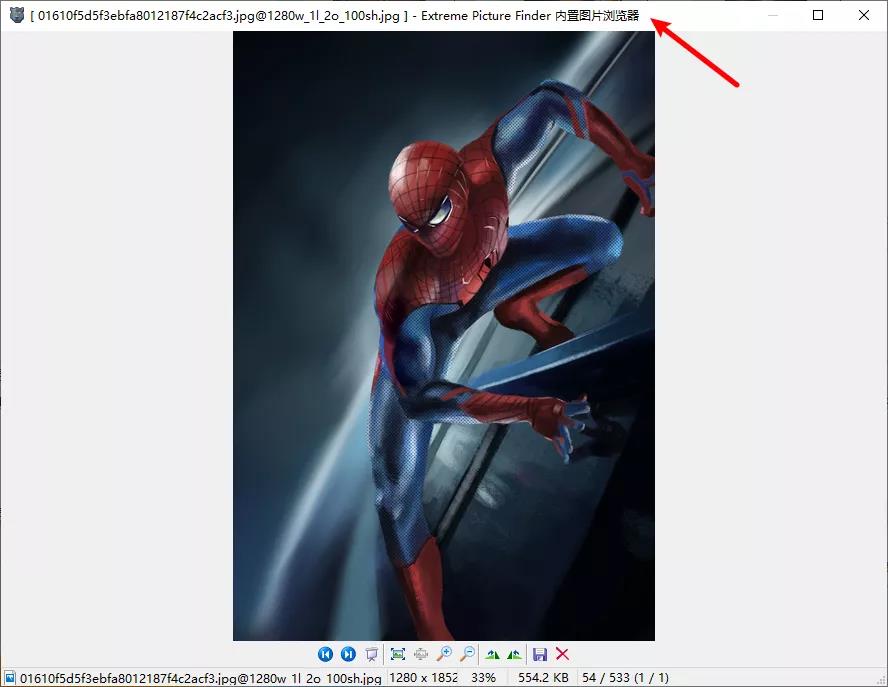Screen dimensions: 888x687
Task: Click the file icon in the status bar
Action: coord(10,677)
